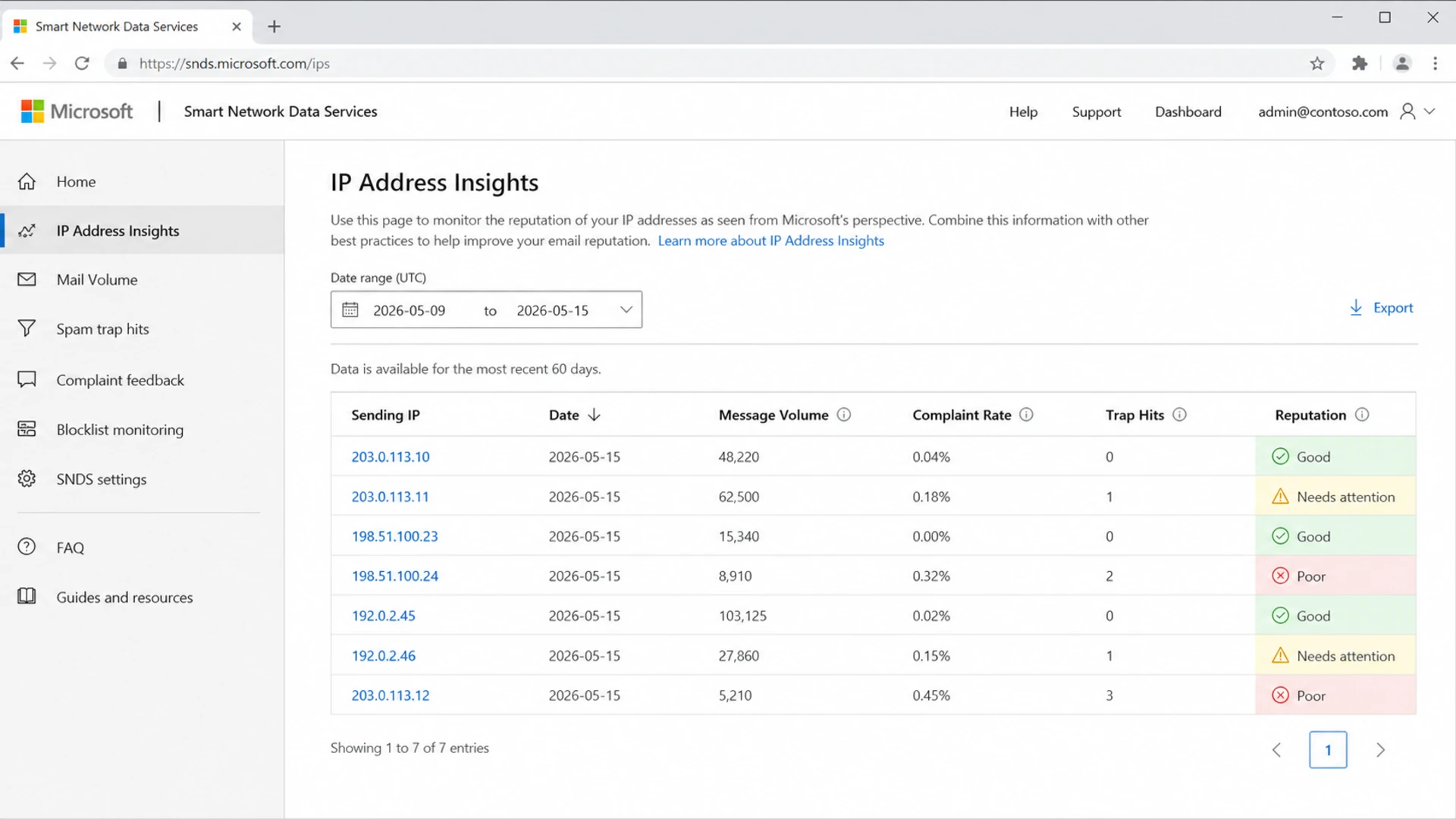Viewport: 1456px width, 819px height.
Task: Expand the date range dropdown chevron
Action: [x=626, y=309]
